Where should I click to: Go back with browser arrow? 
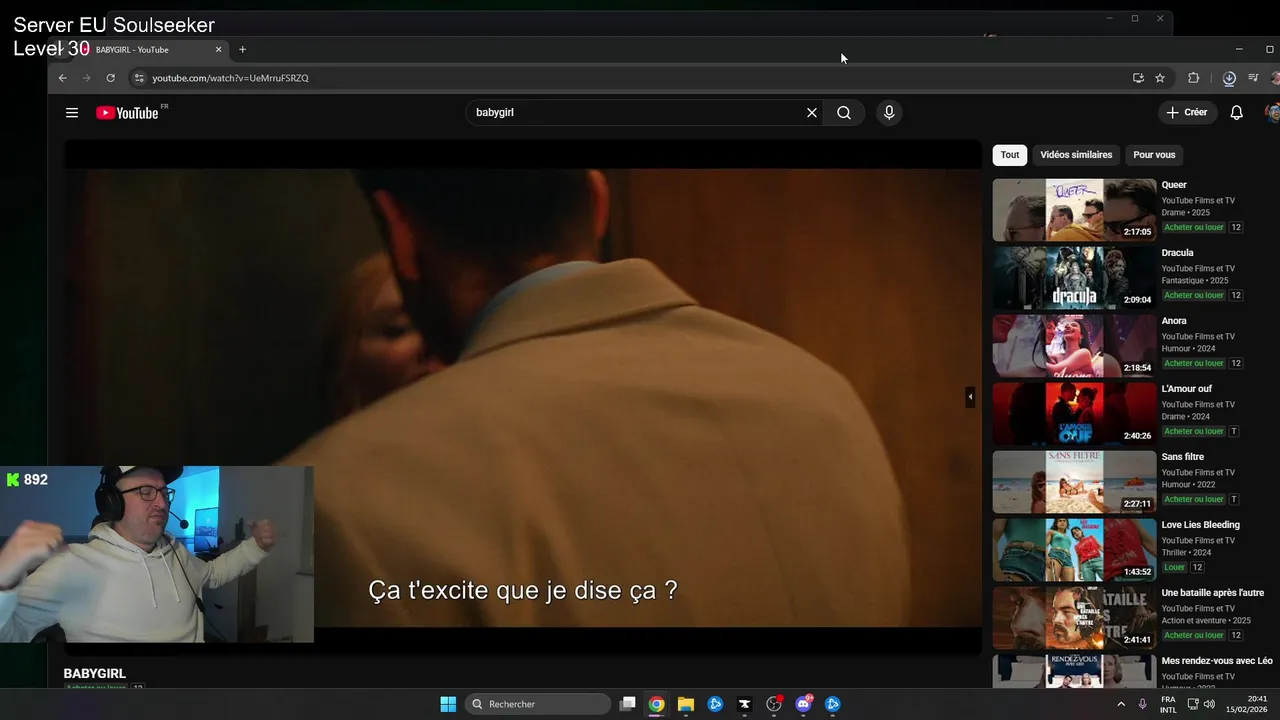62,78
